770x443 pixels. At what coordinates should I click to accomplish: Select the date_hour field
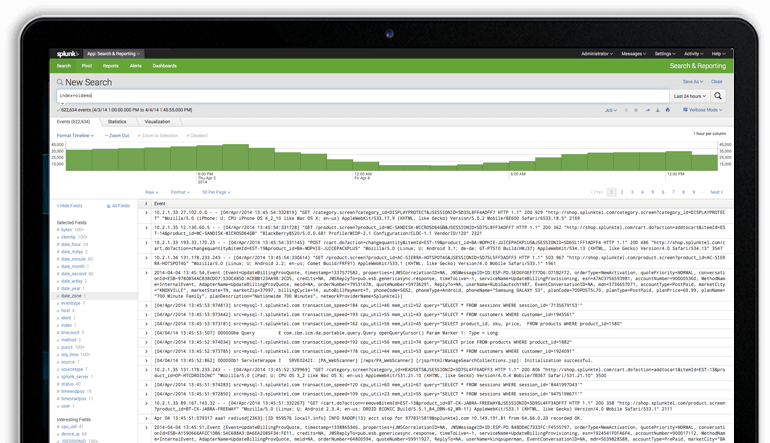(71, 245)
